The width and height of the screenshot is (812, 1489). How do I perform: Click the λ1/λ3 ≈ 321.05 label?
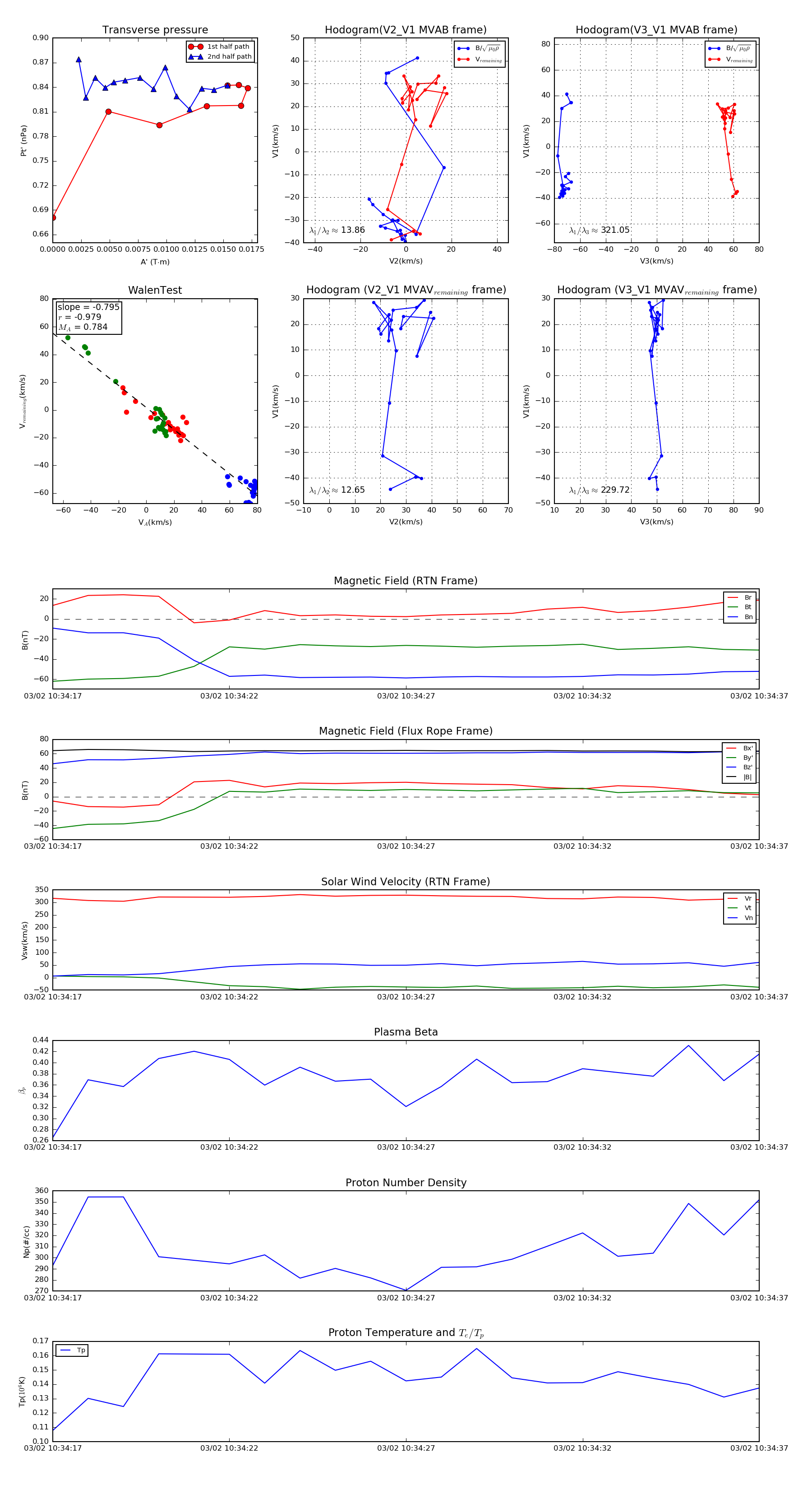[600, 230]
